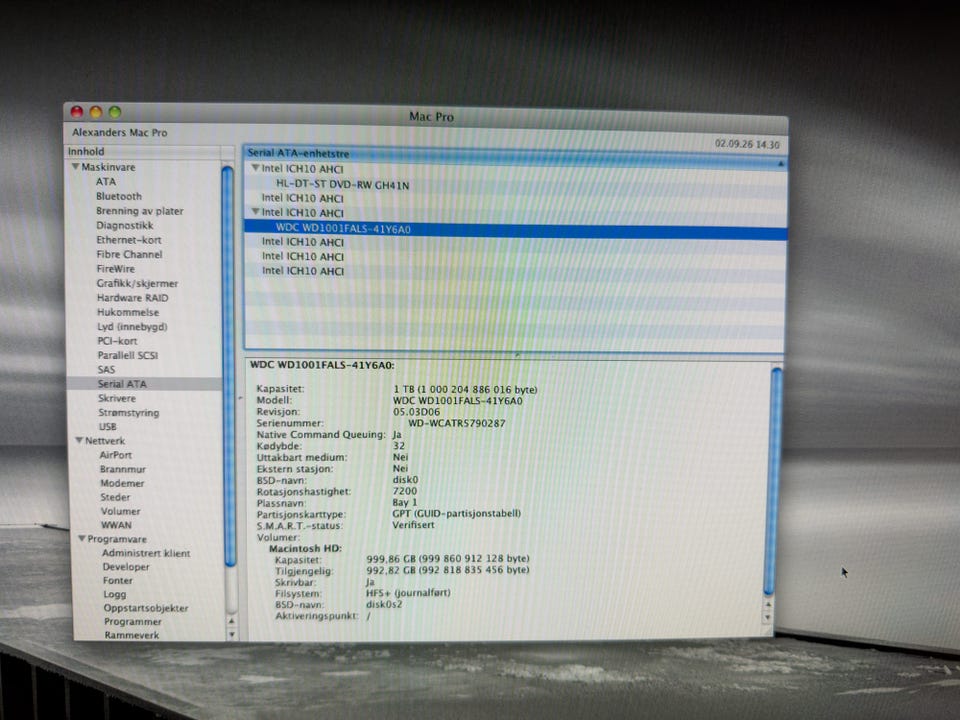The height and width of the screenshot is (720, 960).
Task: Select Brannmur under Nettverk
Action: 123,469
